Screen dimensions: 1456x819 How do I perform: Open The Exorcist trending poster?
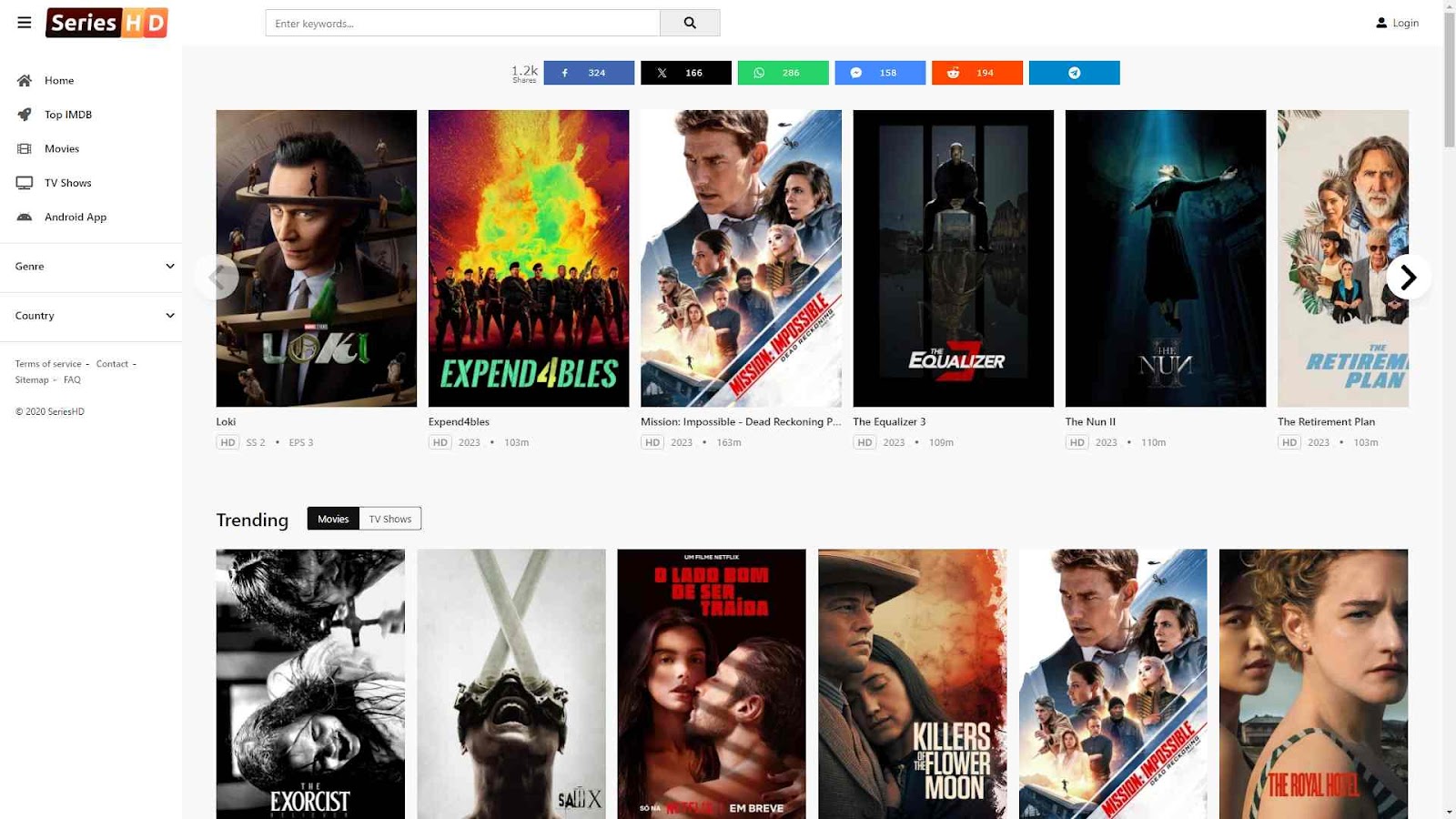310,683
